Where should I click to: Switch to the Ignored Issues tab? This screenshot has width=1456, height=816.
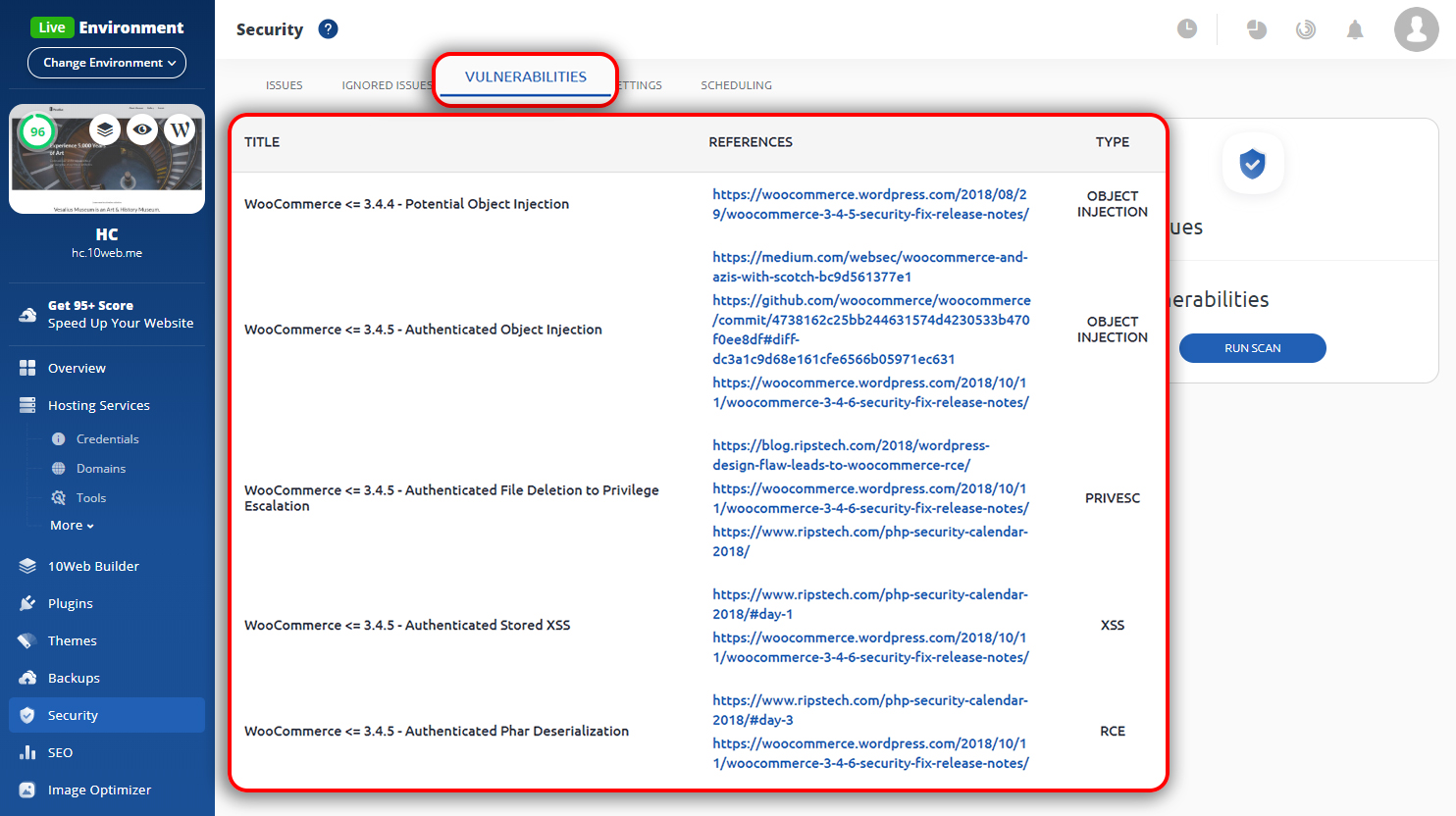point(387,85)
